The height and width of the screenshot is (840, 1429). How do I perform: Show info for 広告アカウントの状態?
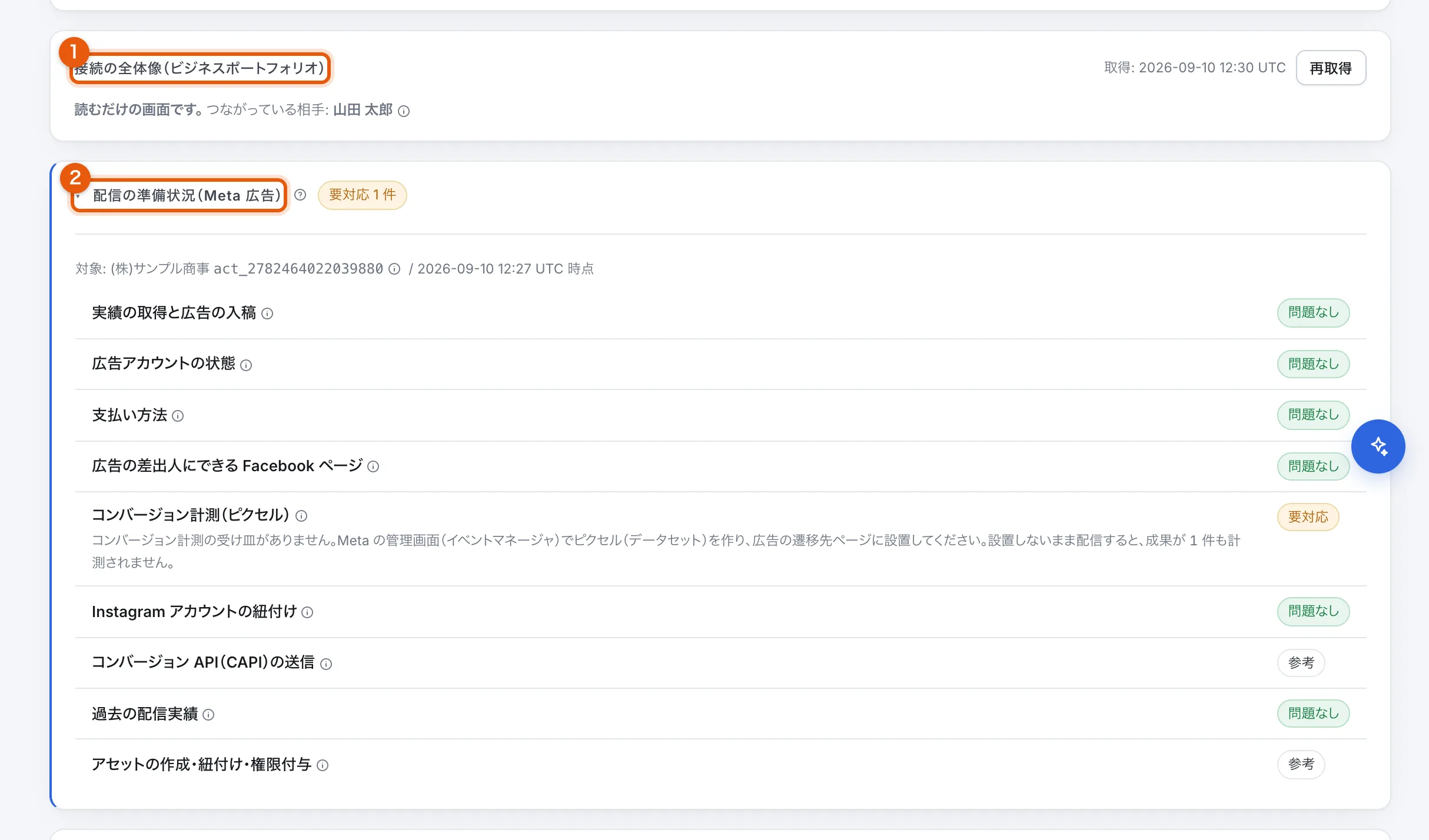coord(246,365)
